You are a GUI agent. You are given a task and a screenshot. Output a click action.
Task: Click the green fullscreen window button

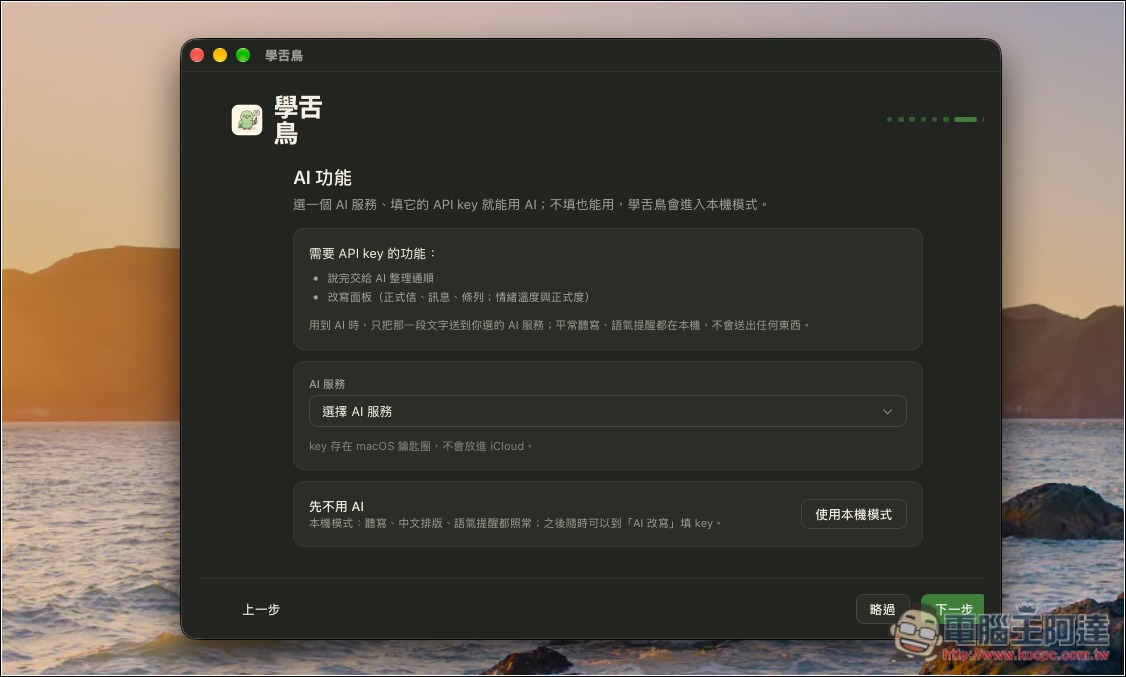tap(243, 55)
